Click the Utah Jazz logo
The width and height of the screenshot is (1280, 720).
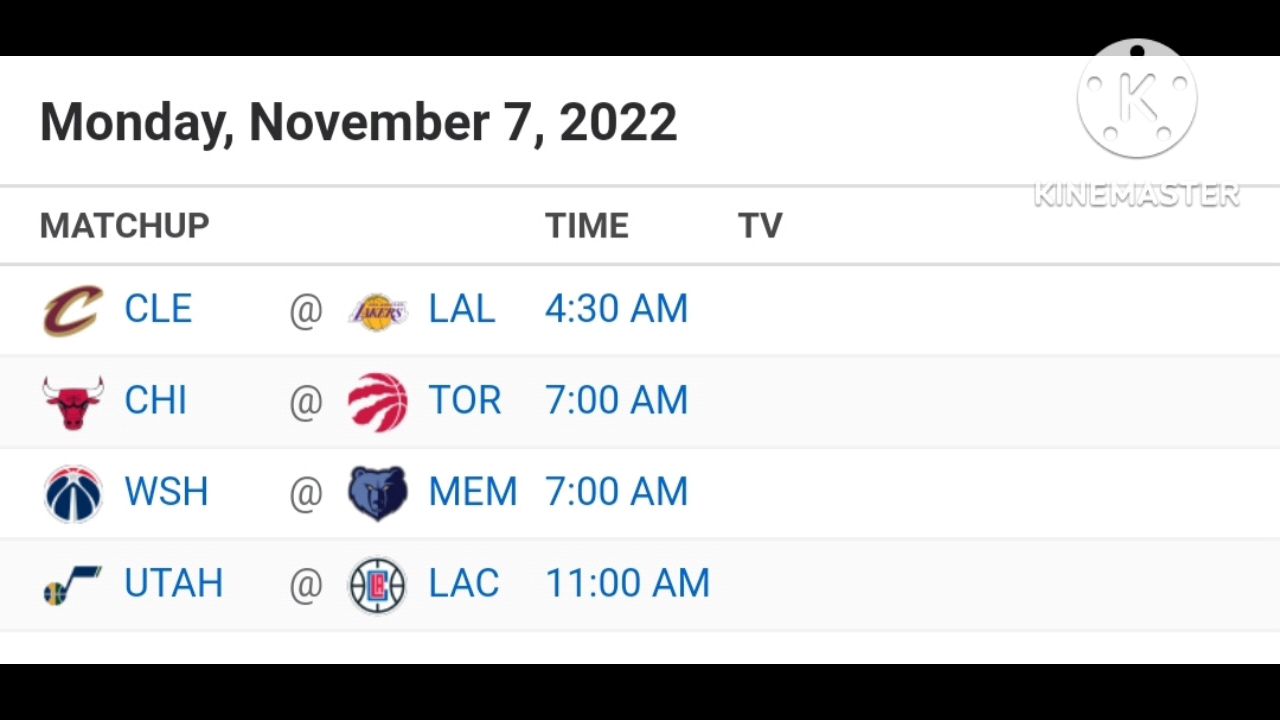coord(73,585)
